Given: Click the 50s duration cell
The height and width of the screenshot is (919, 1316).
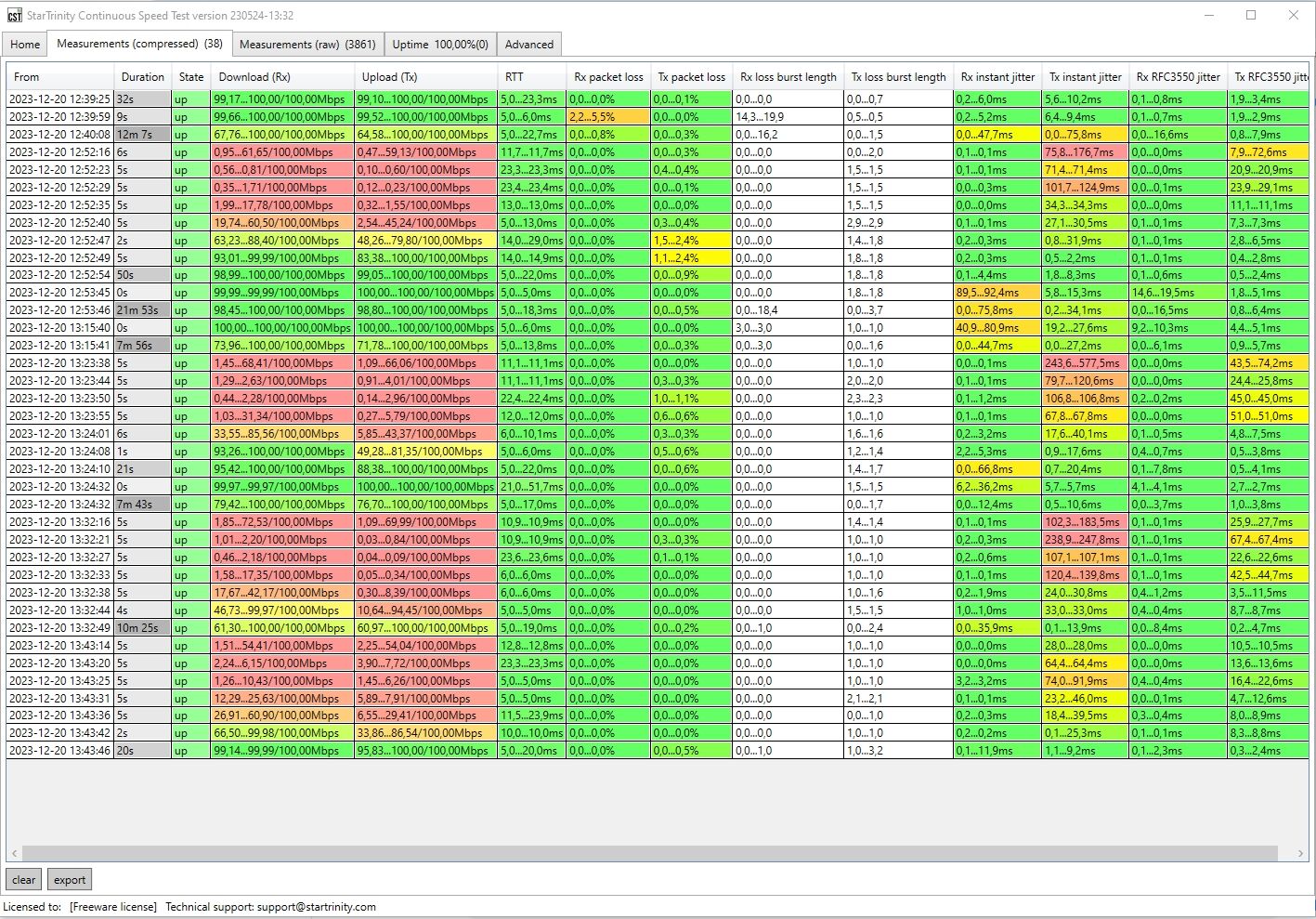Looking at the screenshot, I should click(143, 275).
